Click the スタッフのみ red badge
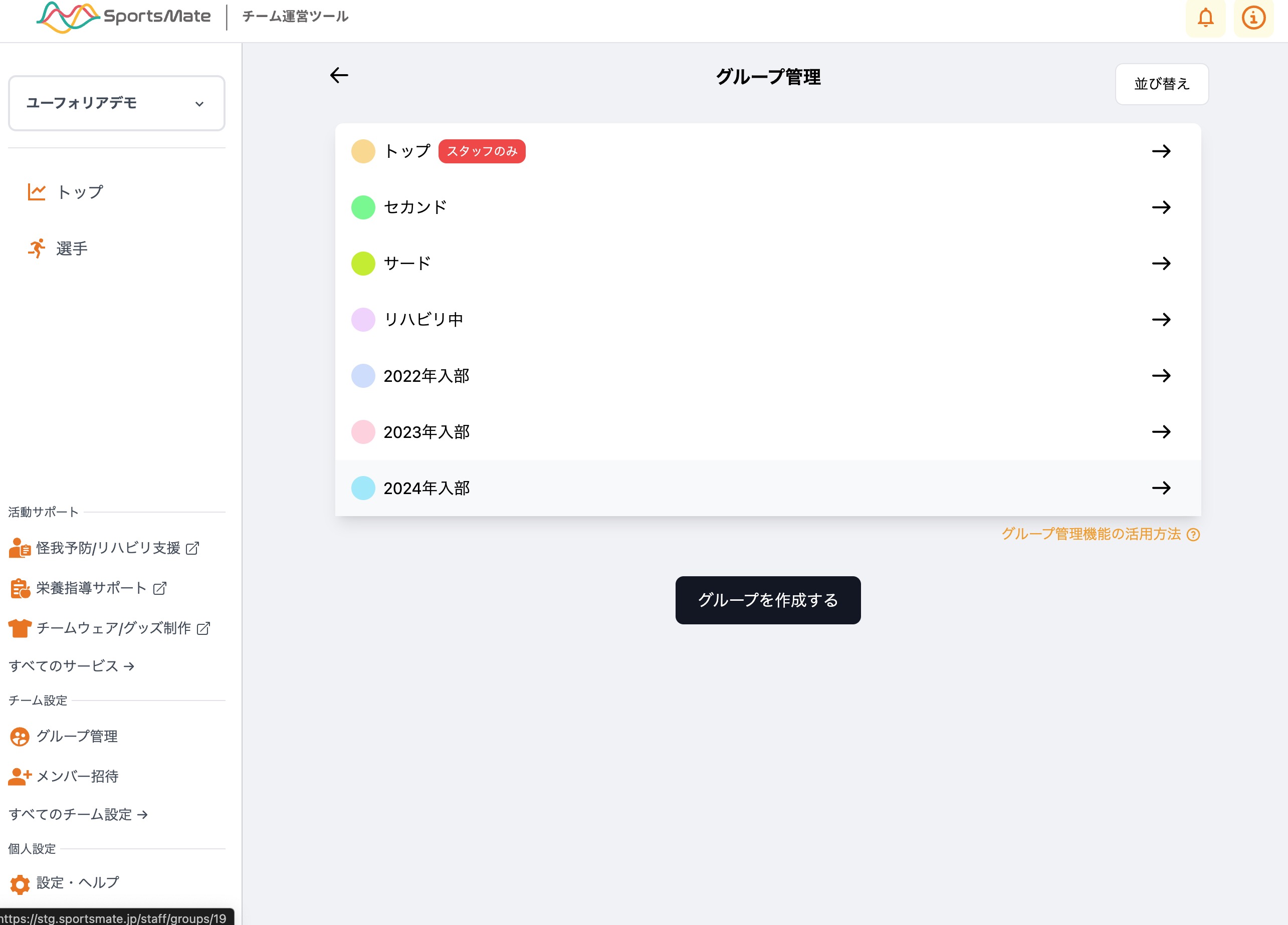The width and height of the screenshot is (1288, 925). pos(482,151)
